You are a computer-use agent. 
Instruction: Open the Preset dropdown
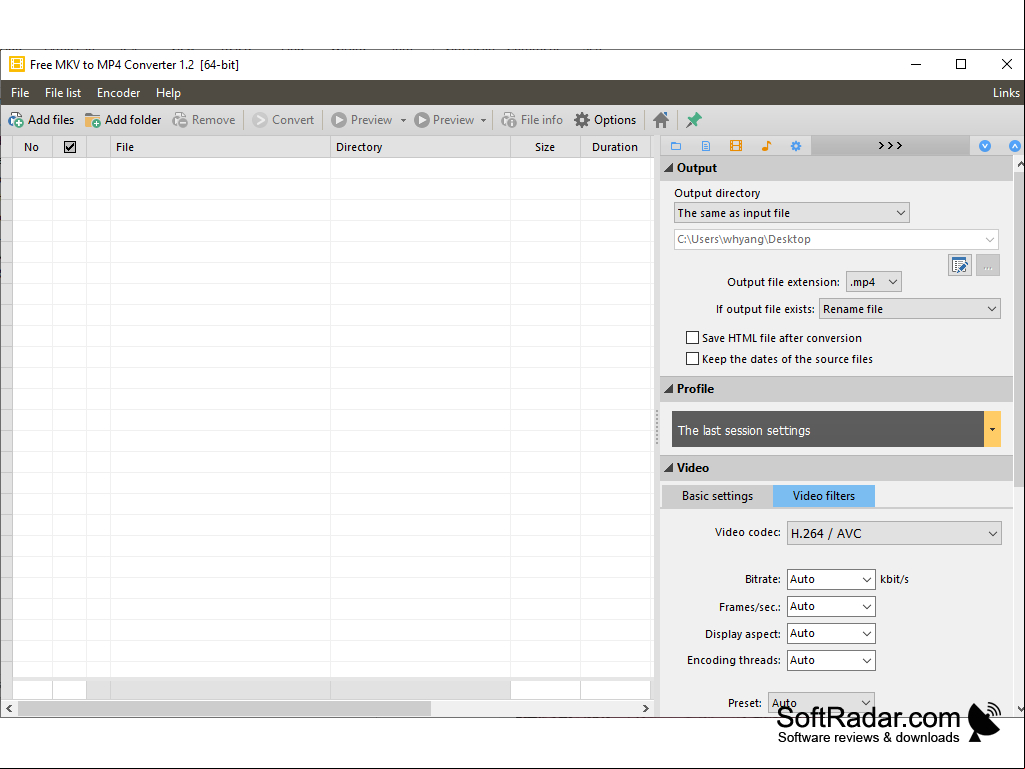tap(821, 703)
